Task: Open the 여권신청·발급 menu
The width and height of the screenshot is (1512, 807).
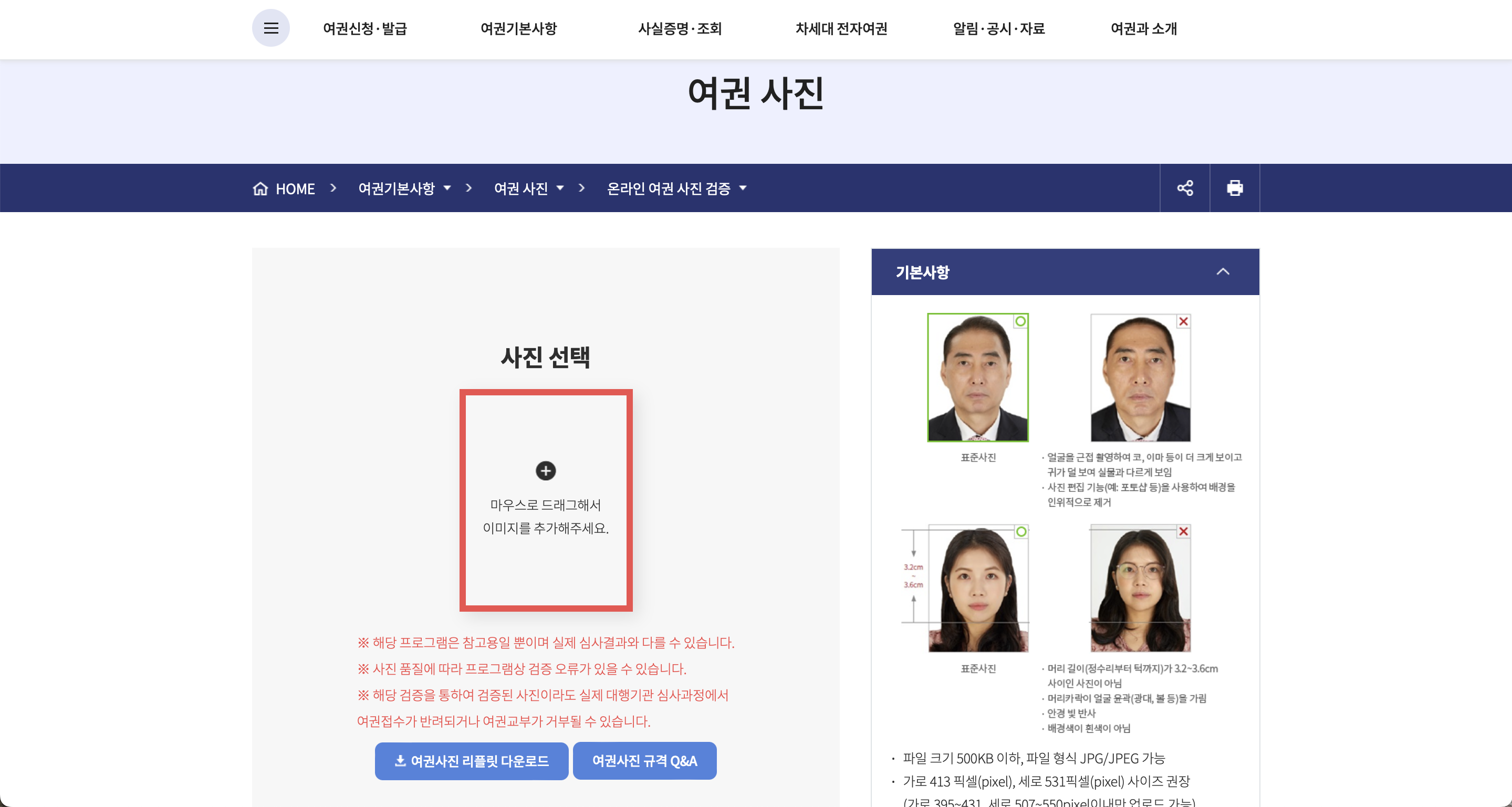Action: [364, 28]
